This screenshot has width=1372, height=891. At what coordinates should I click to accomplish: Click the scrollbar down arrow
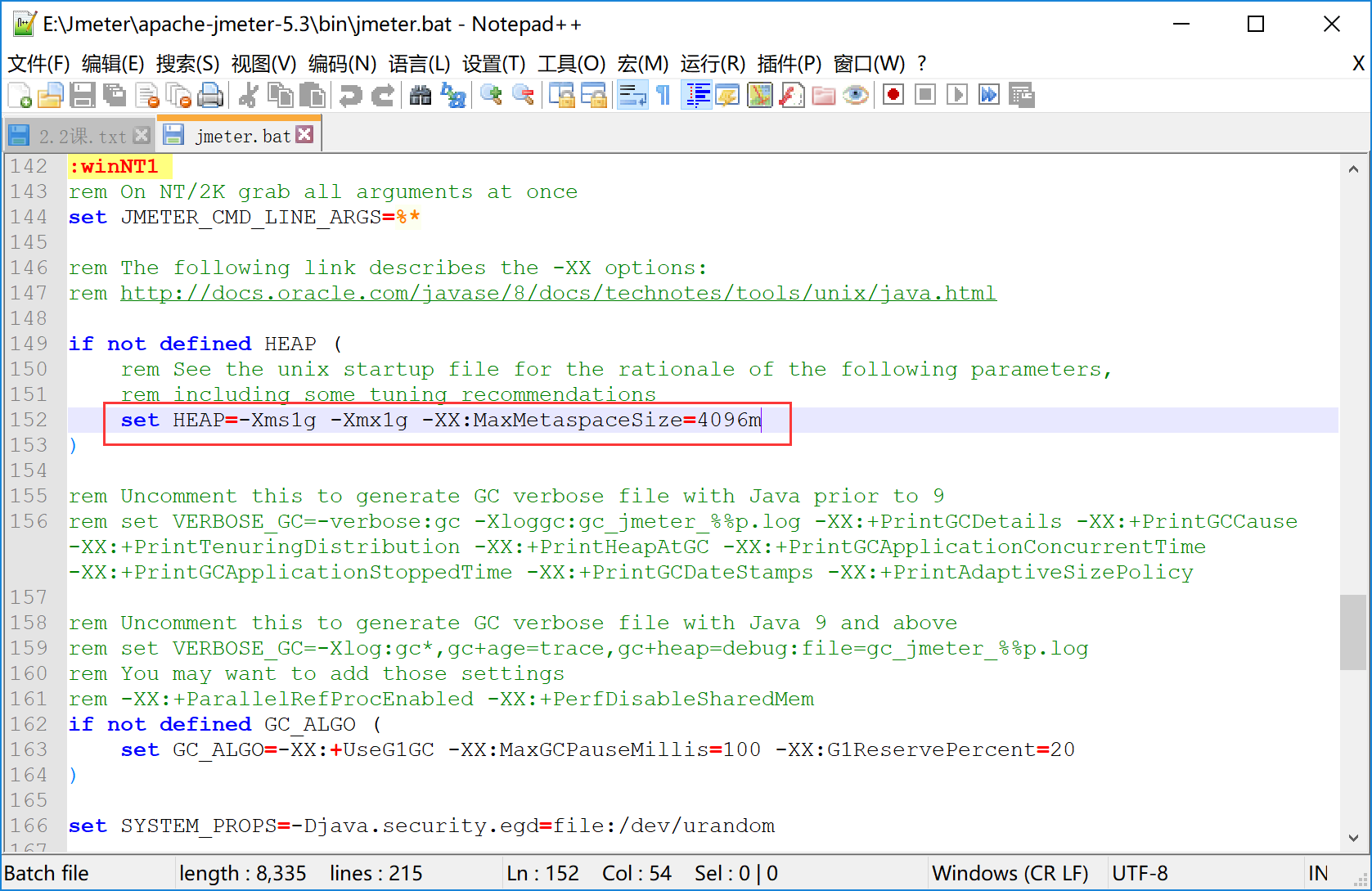click(x=1352, y=838)
